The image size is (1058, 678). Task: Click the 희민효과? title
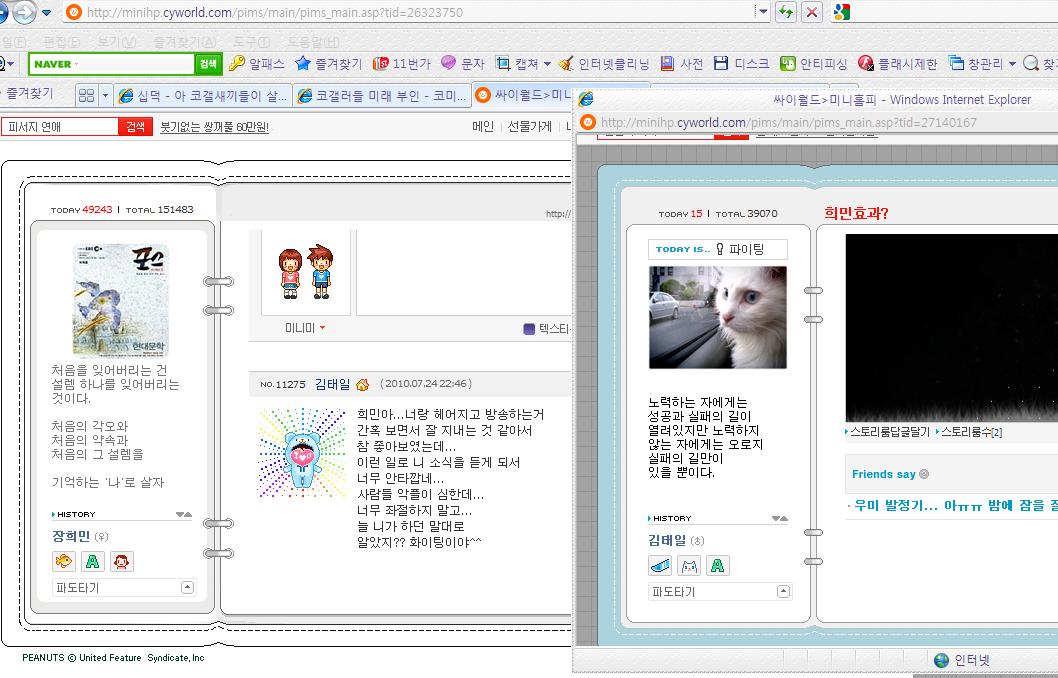(x=856, y=213)
